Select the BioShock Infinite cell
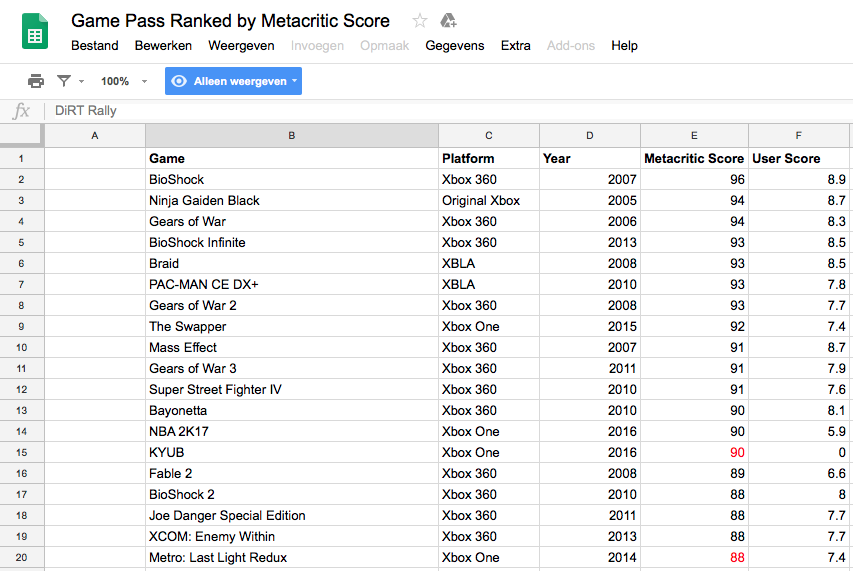 (x=292, y=243)
